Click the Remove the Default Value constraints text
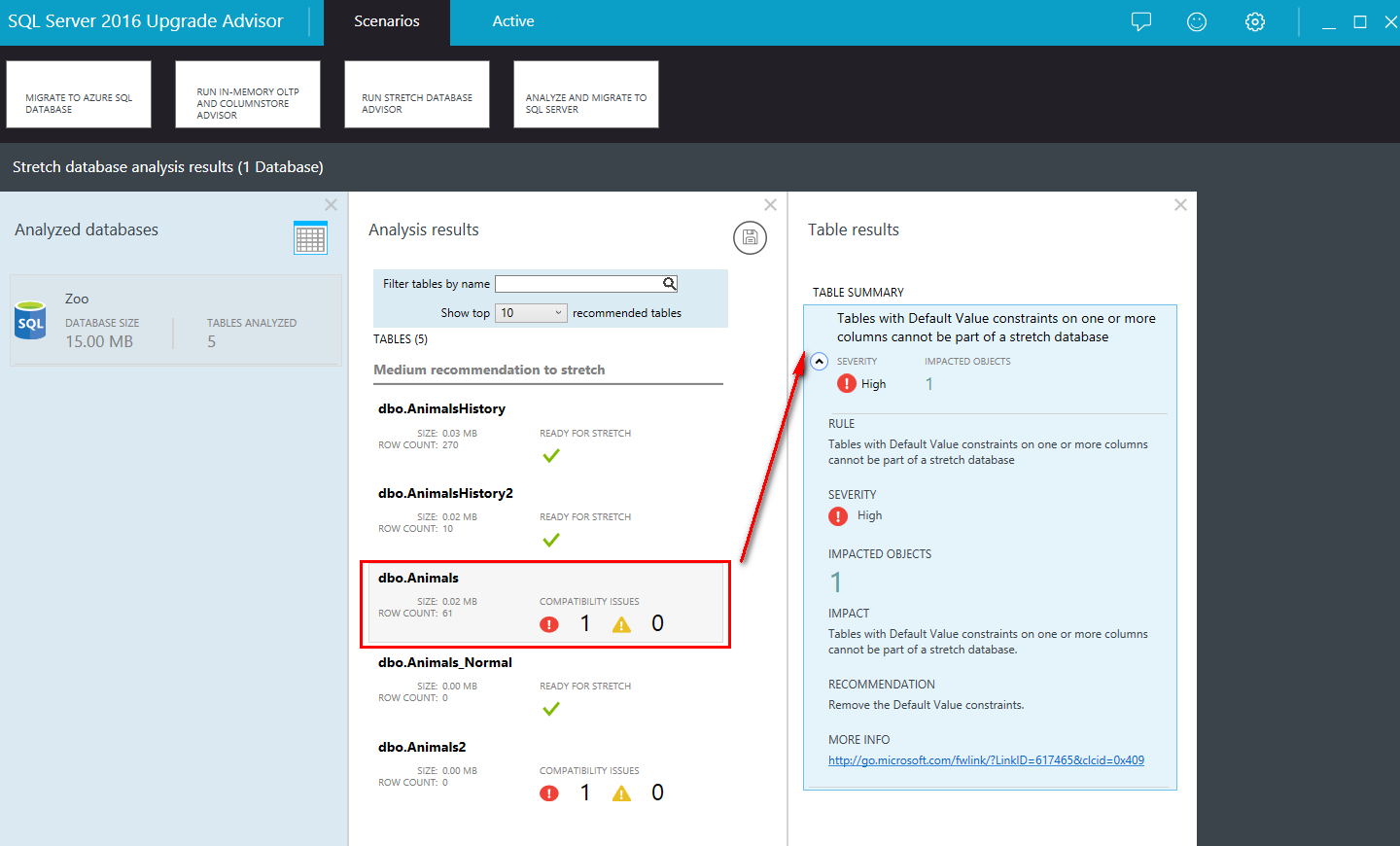The height and width of the screenshot is (846, 1400). coord(926,705)
